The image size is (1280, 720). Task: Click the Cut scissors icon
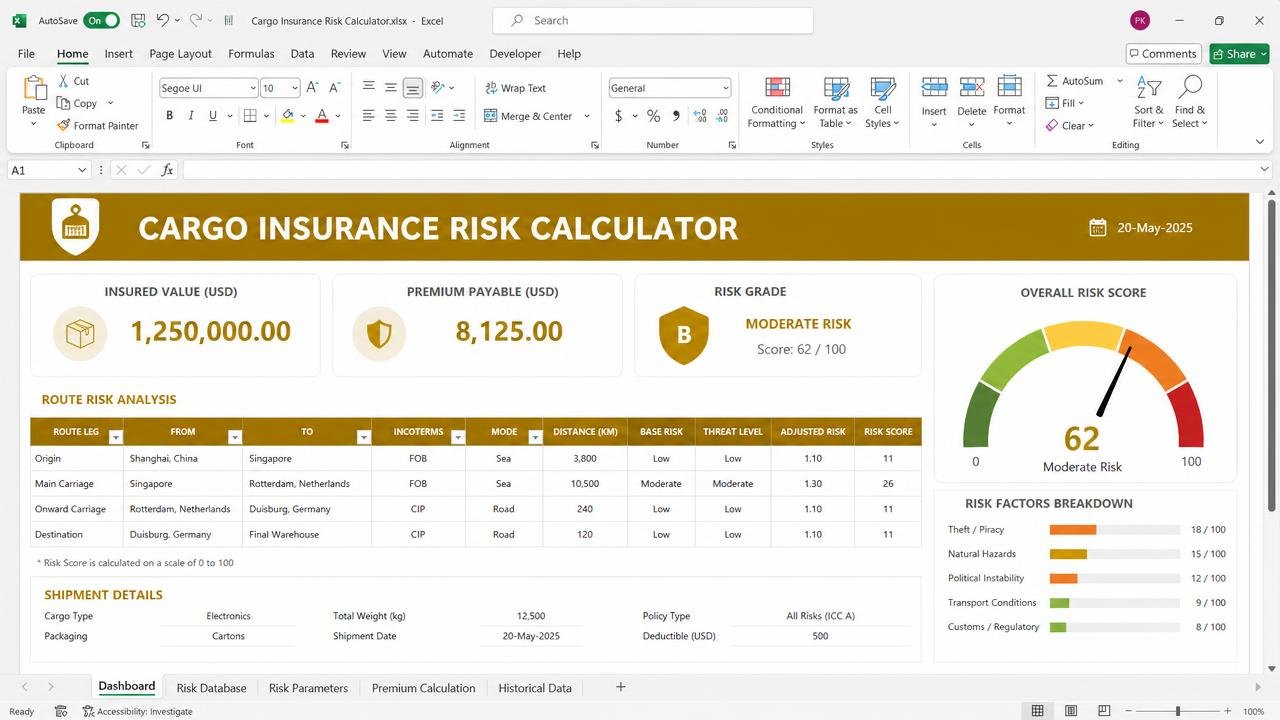(x=64, y=81)
